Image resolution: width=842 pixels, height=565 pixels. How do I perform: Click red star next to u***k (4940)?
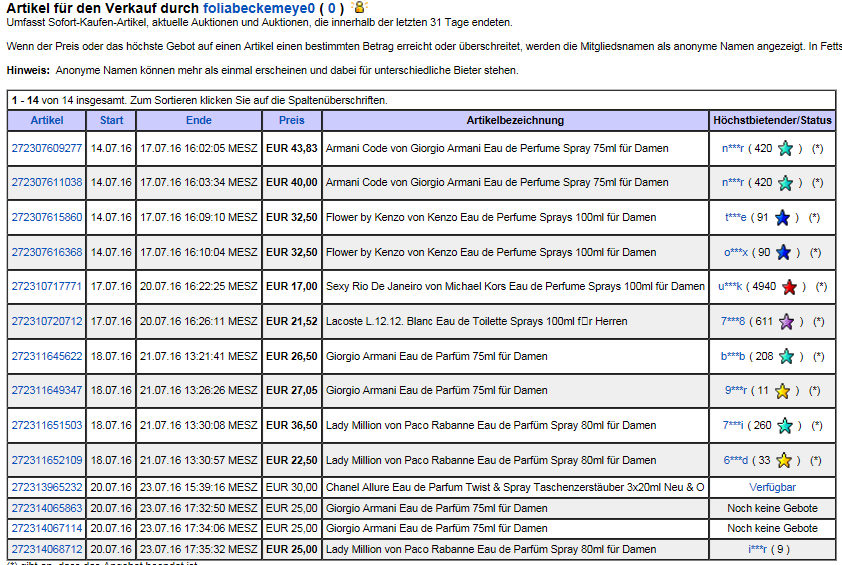point(789,287)
